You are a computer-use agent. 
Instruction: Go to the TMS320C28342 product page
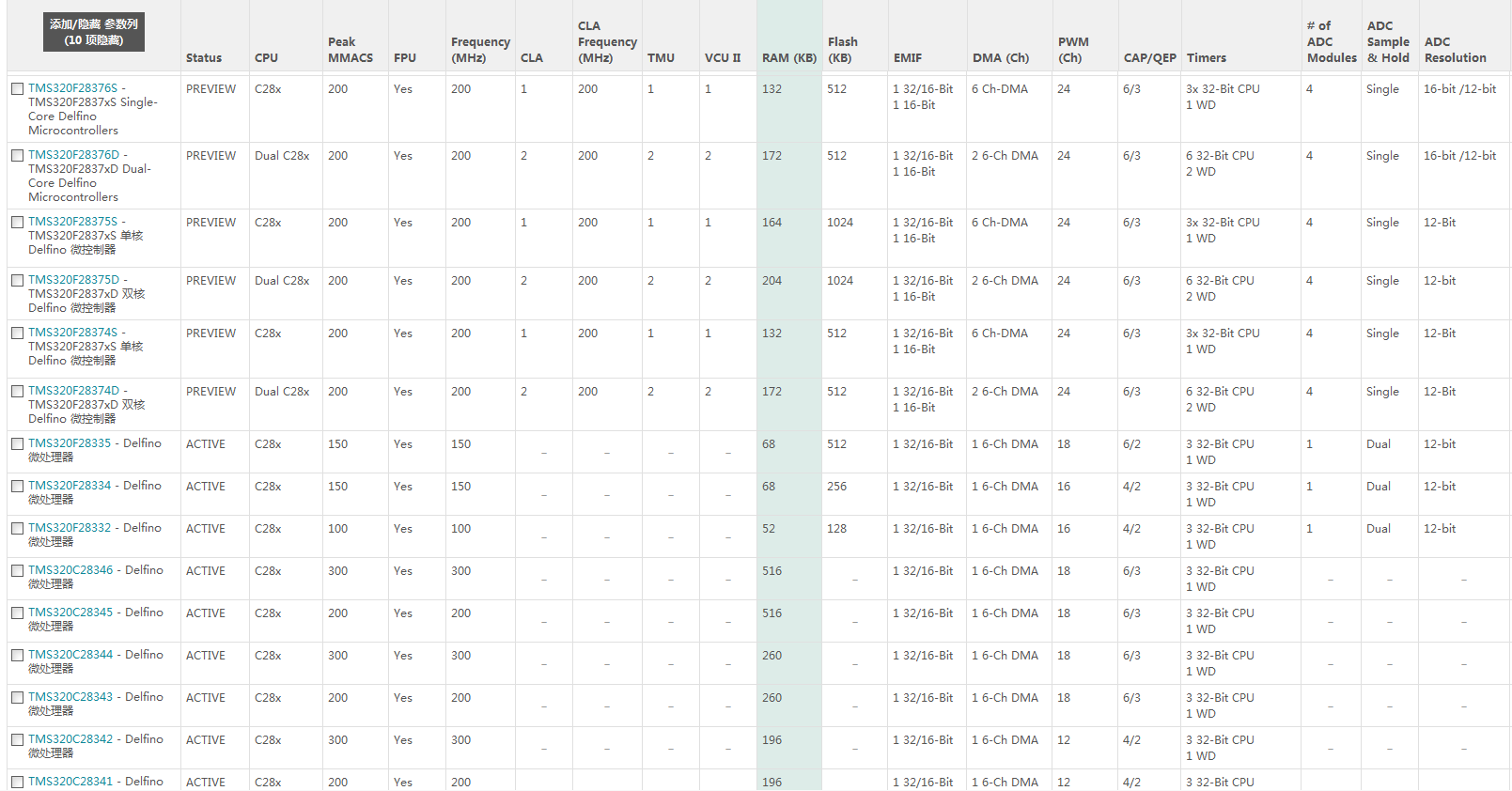70,739
